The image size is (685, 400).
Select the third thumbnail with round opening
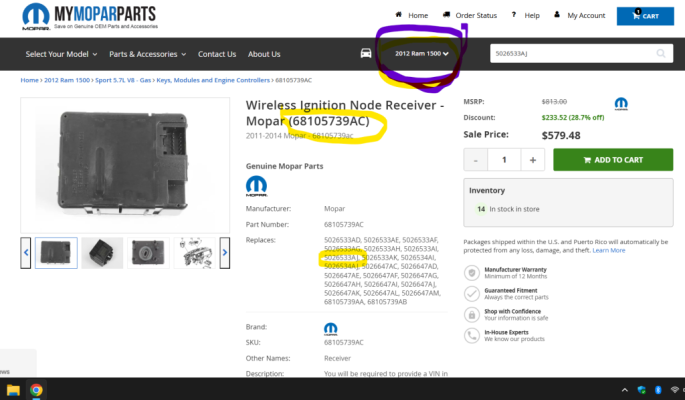click(148, 253)
